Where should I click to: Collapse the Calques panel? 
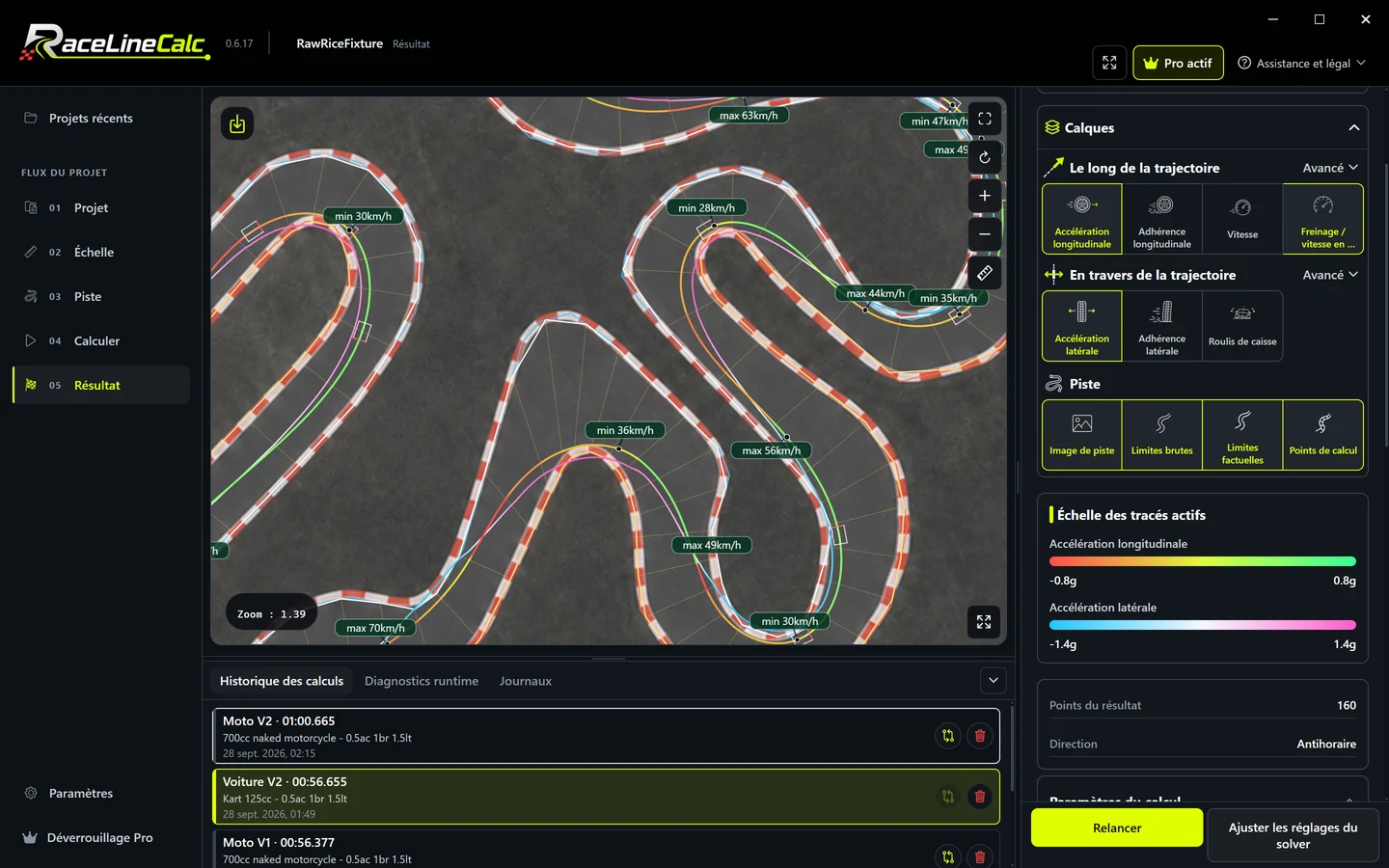pos(1353,128)
